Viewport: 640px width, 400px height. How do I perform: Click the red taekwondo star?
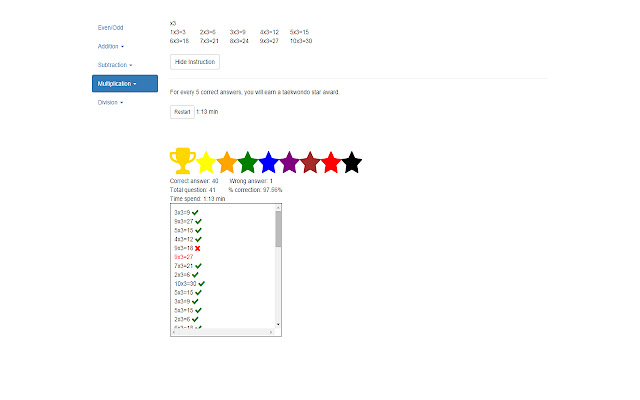point(331,162)
